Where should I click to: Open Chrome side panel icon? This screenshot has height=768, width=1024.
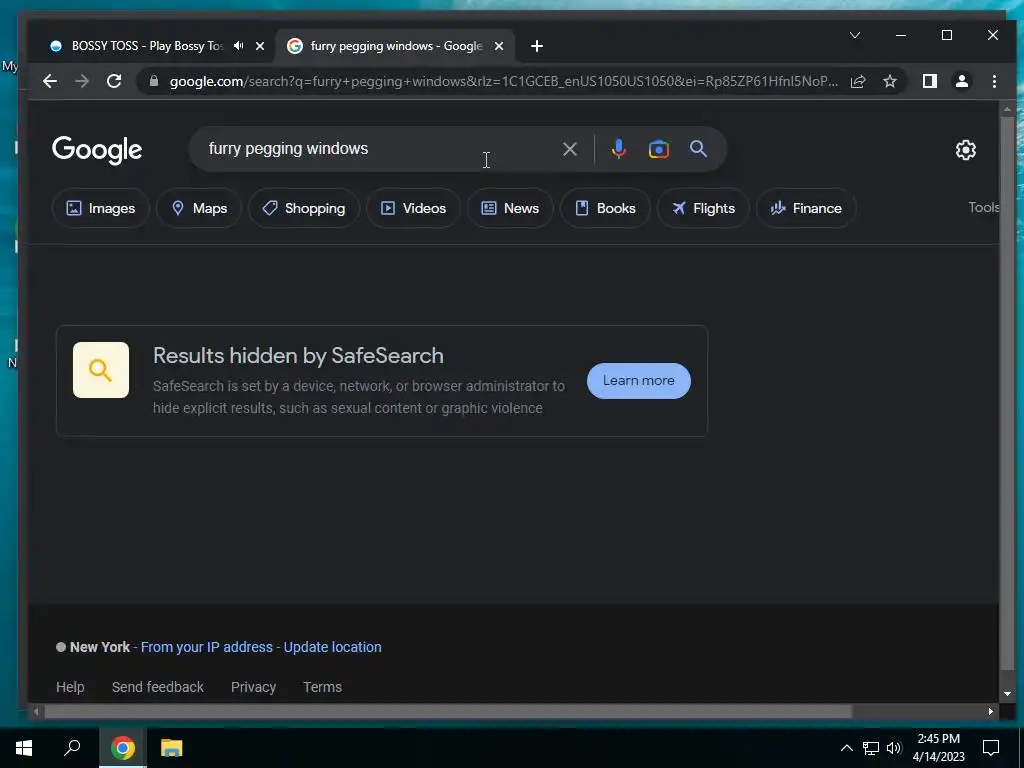pyautogui.click(x=930, y=81)
